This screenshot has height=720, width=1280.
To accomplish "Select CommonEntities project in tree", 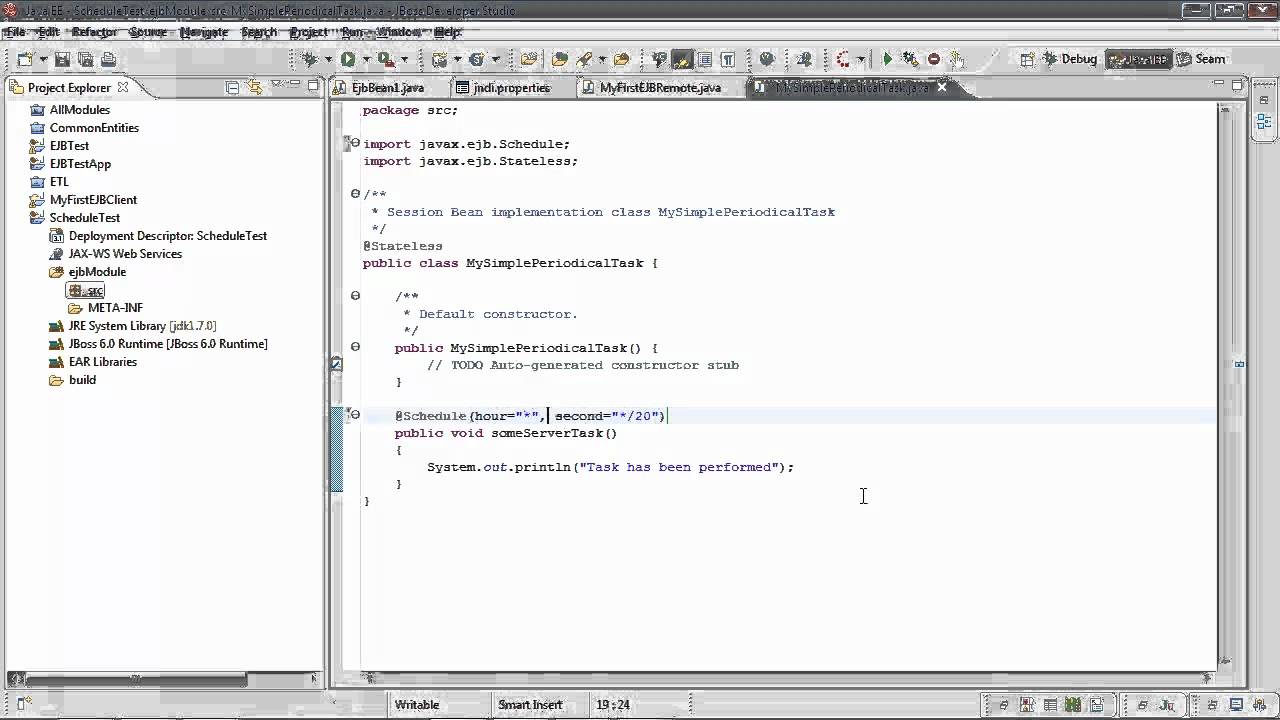I will (94, 128).
